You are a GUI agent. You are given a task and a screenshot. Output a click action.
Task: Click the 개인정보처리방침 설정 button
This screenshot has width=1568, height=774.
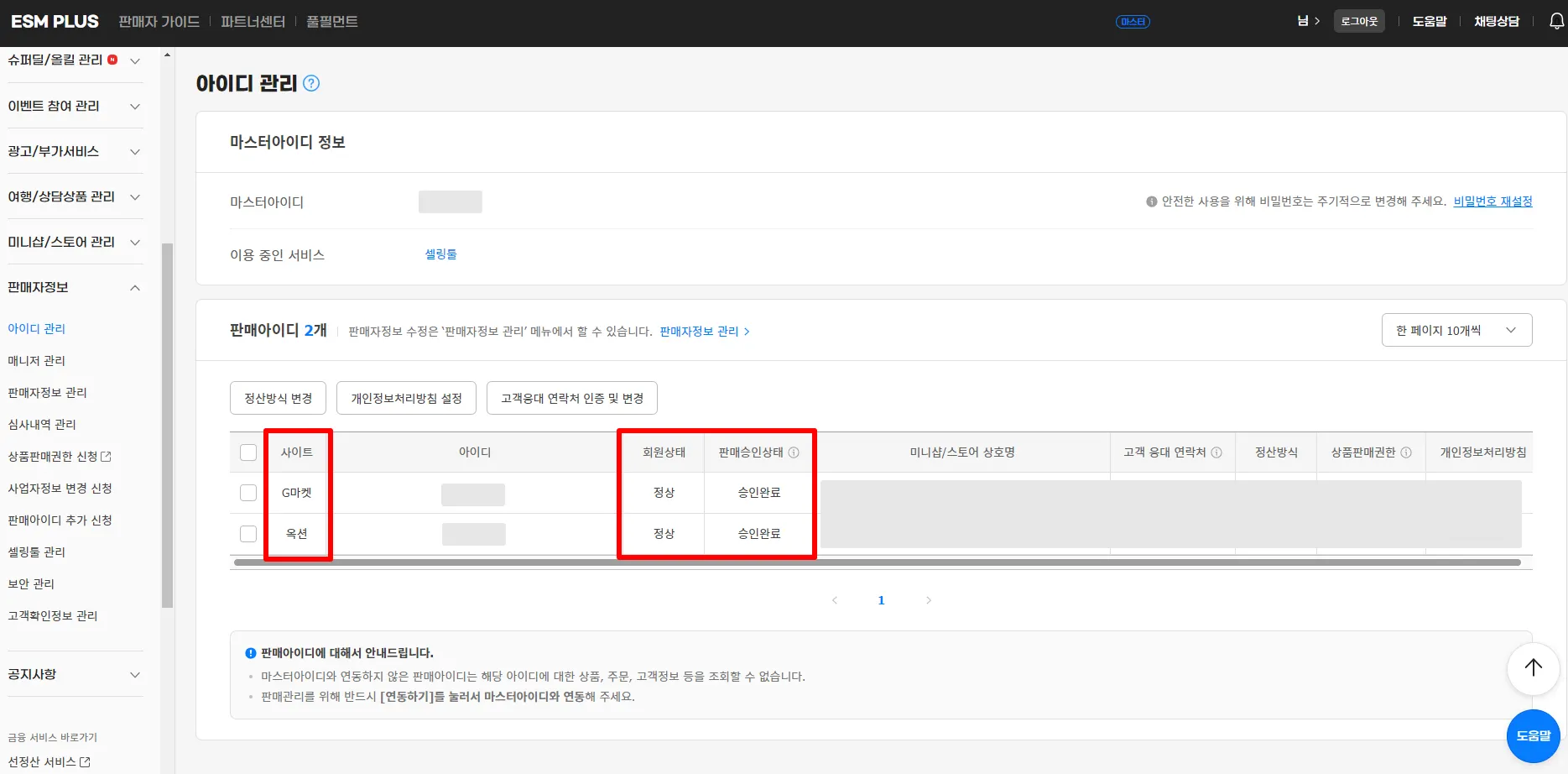(407, 398)
